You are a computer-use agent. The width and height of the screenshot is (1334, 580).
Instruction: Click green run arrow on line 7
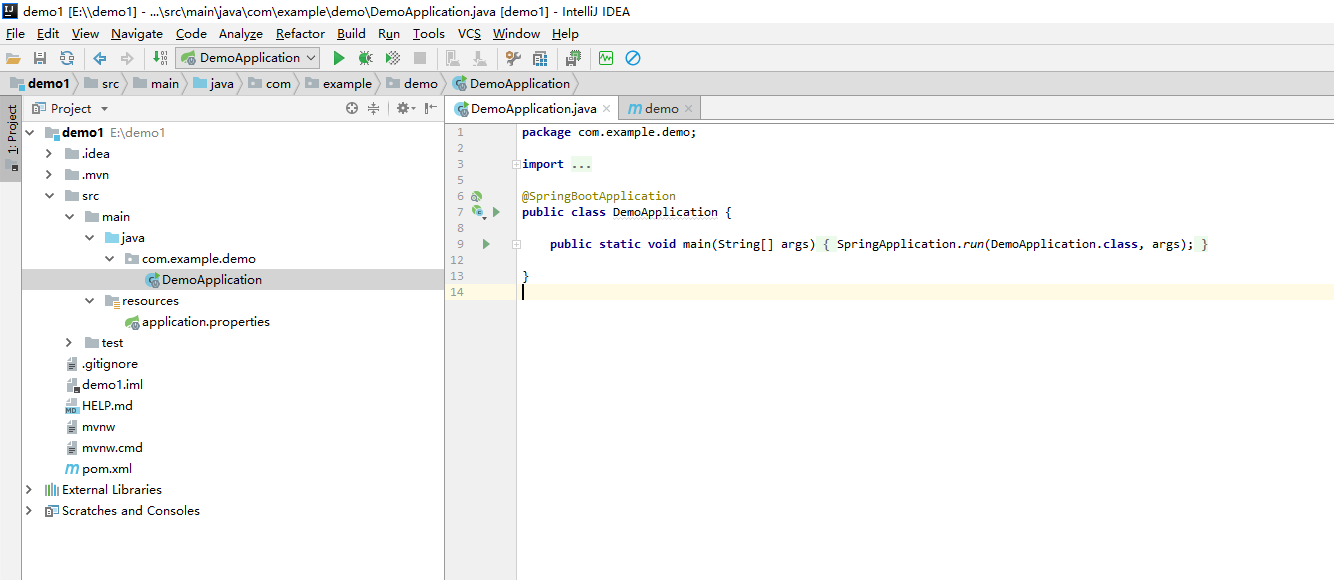(x=496, y=212)
